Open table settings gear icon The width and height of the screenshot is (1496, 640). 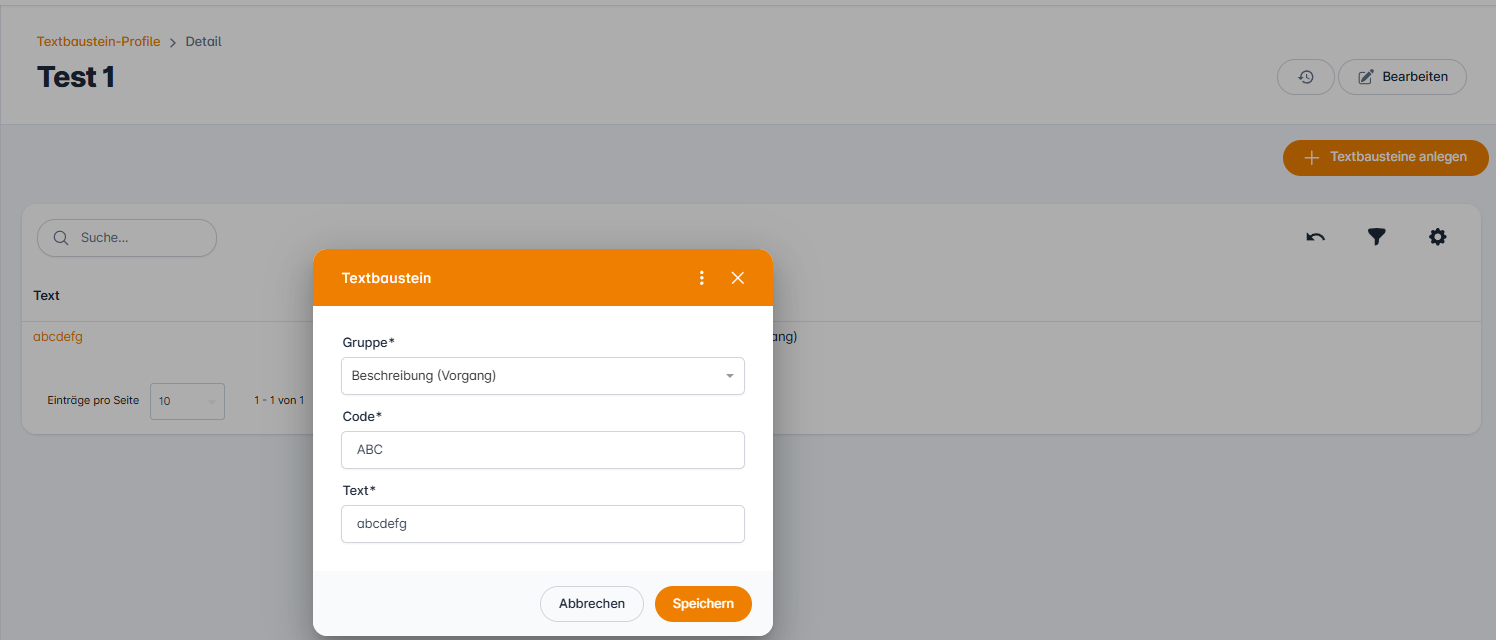click(x=1438, y=237)
